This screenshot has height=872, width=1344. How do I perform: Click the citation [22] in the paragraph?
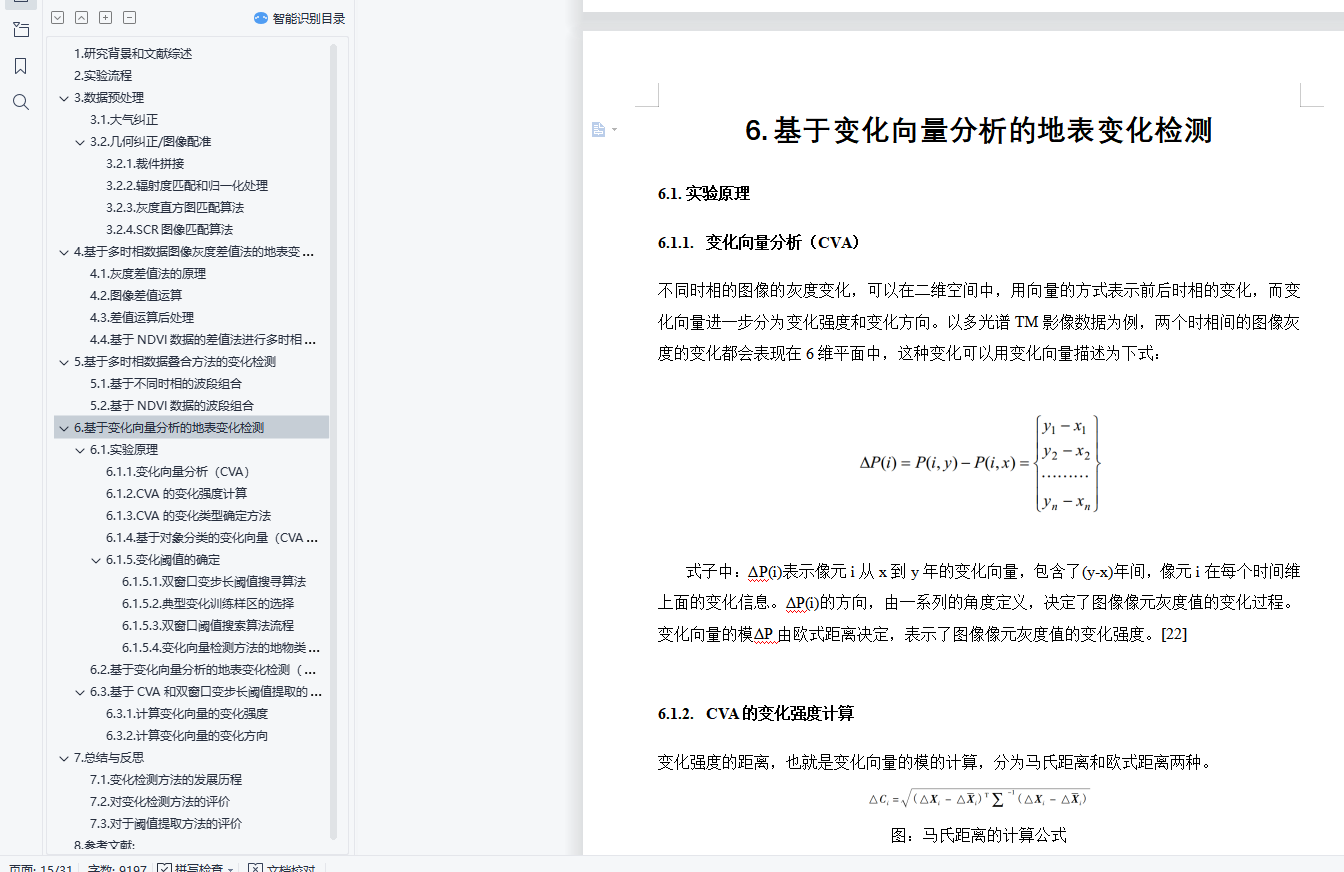coord(1174,634)
